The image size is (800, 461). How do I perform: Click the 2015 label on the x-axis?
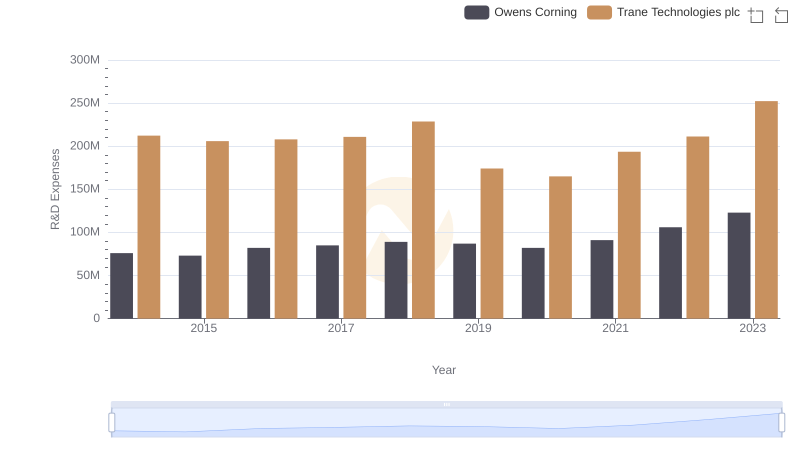tap(203, 328)
